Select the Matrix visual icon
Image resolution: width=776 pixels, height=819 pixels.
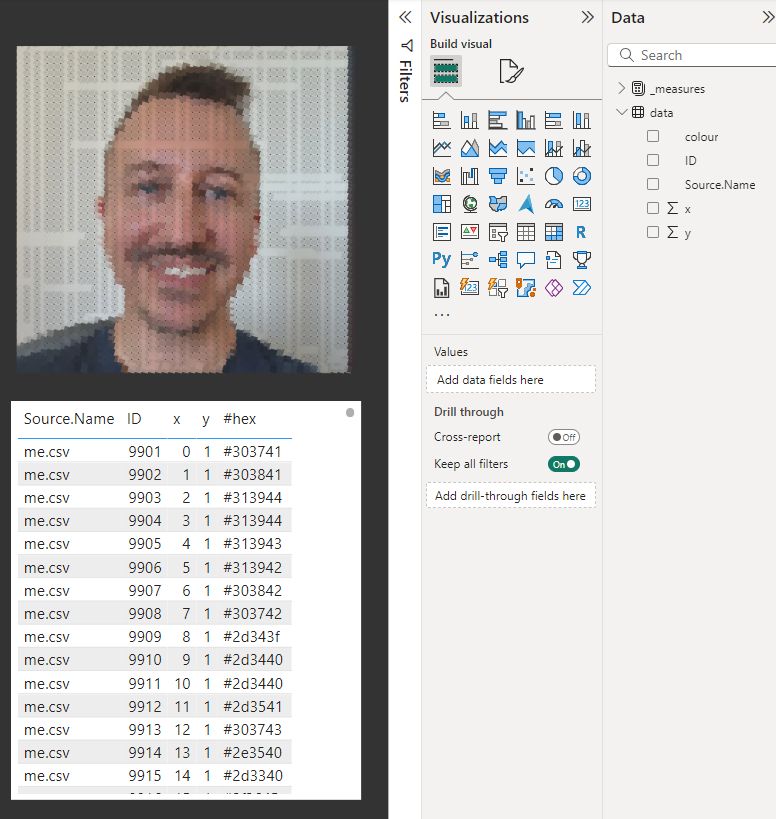tap(554, 231)
